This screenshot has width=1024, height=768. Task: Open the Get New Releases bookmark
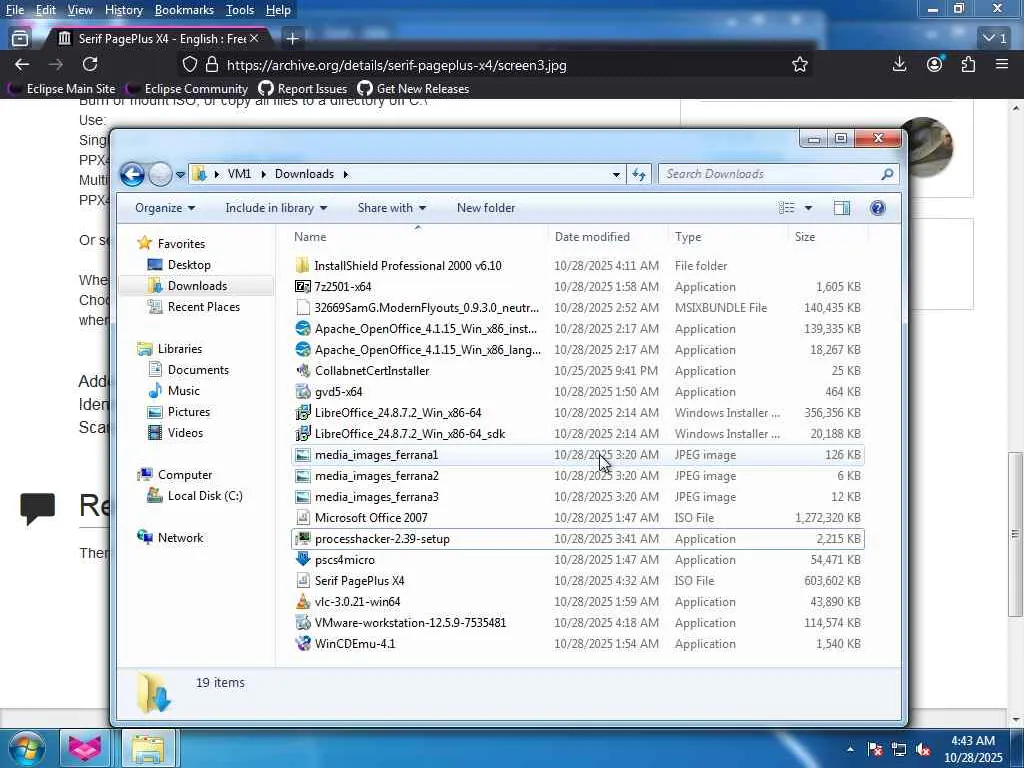coord(413,89)
